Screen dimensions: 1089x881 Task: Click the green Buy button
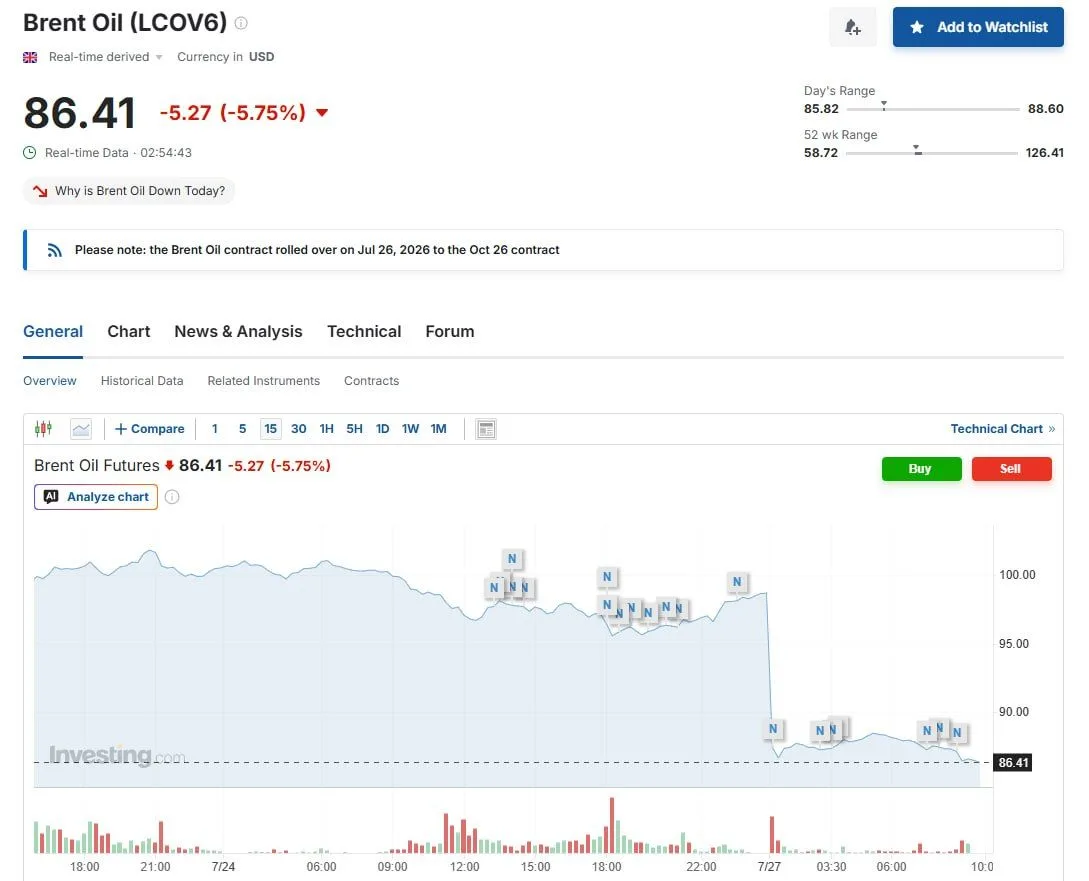pos(921,469)
